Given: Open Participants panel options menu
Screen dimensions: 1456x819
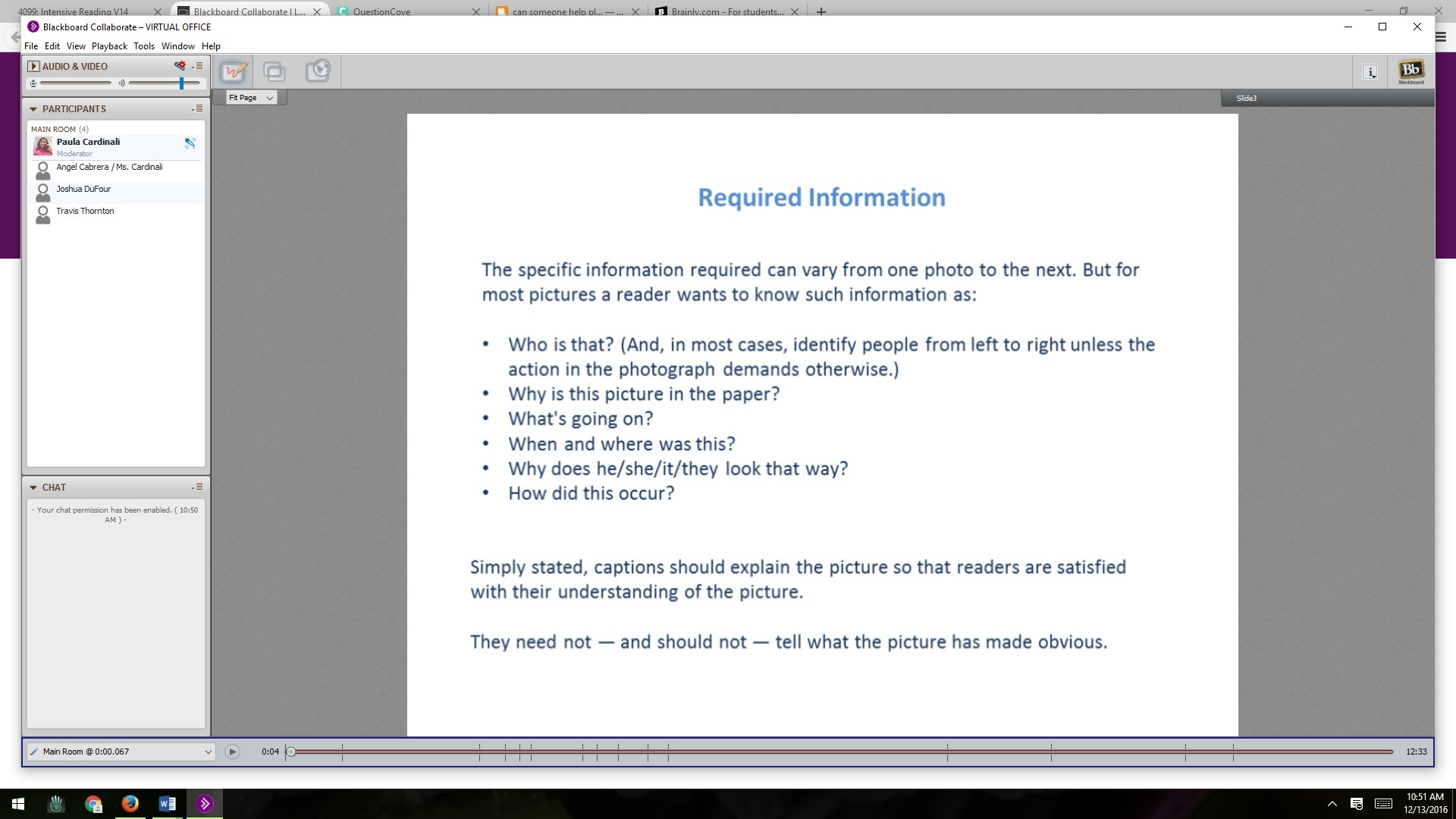Looking at the screenshot, I should coord(198,109).
